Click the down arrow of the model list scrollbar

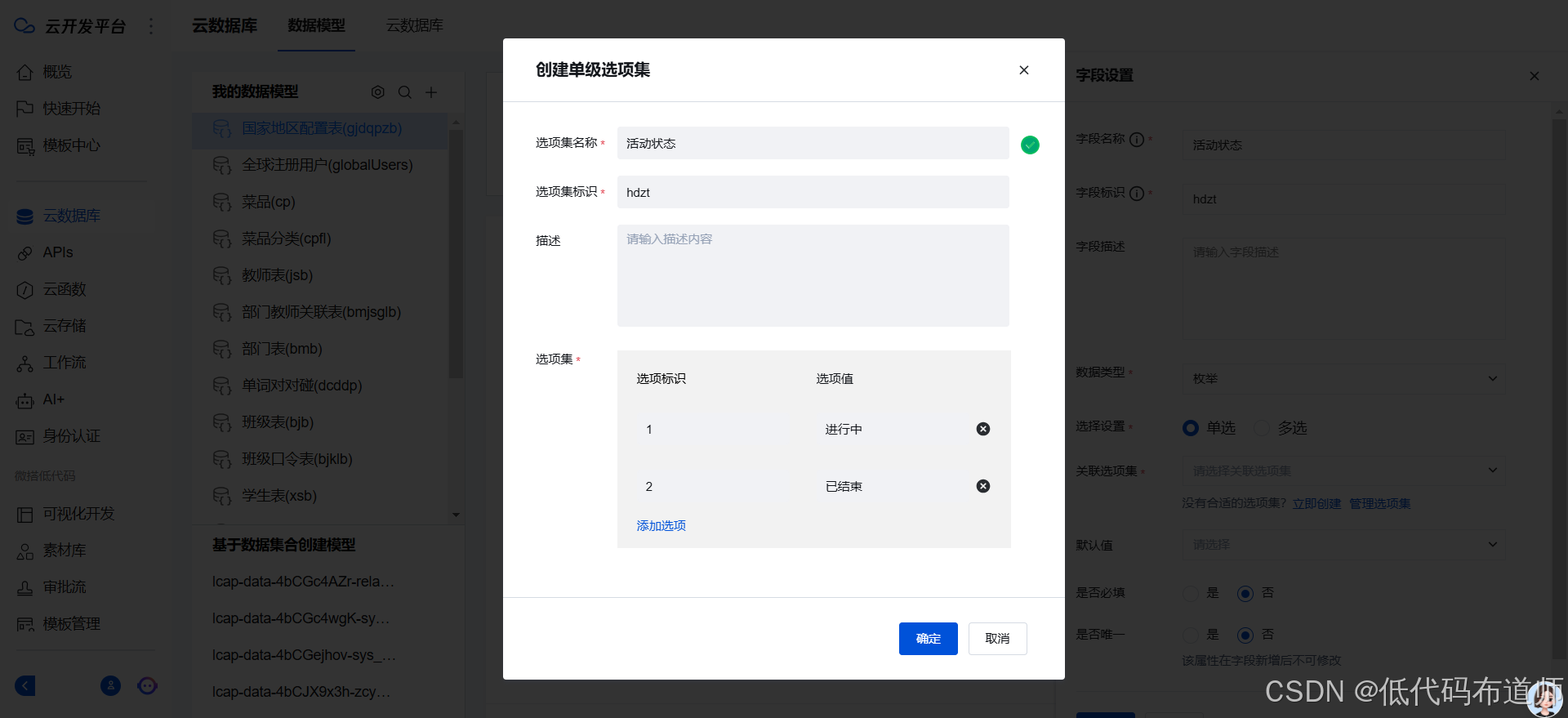[x=456, y=515]
